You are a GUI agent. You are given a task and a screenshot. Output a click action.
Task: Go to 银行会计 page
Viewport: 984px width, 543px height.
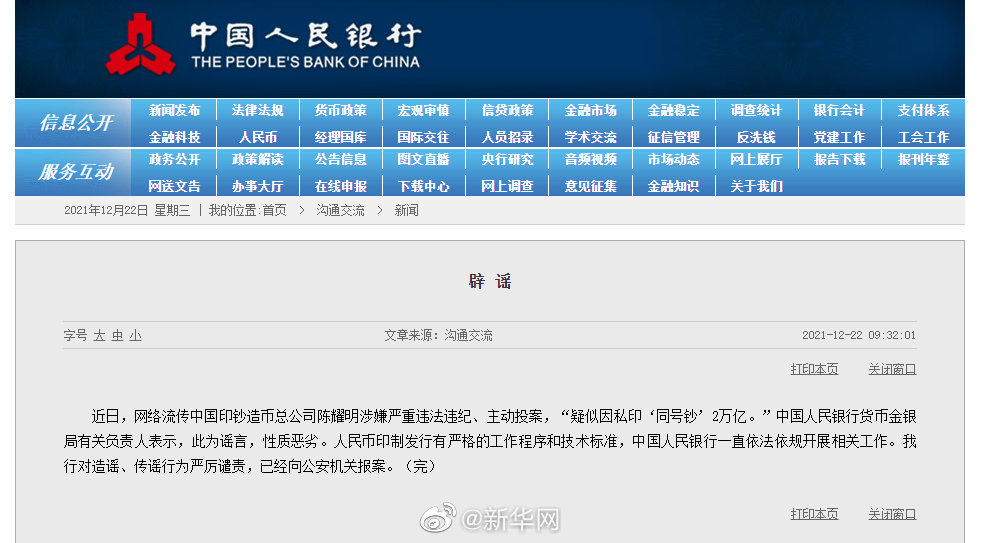[840, 110]
